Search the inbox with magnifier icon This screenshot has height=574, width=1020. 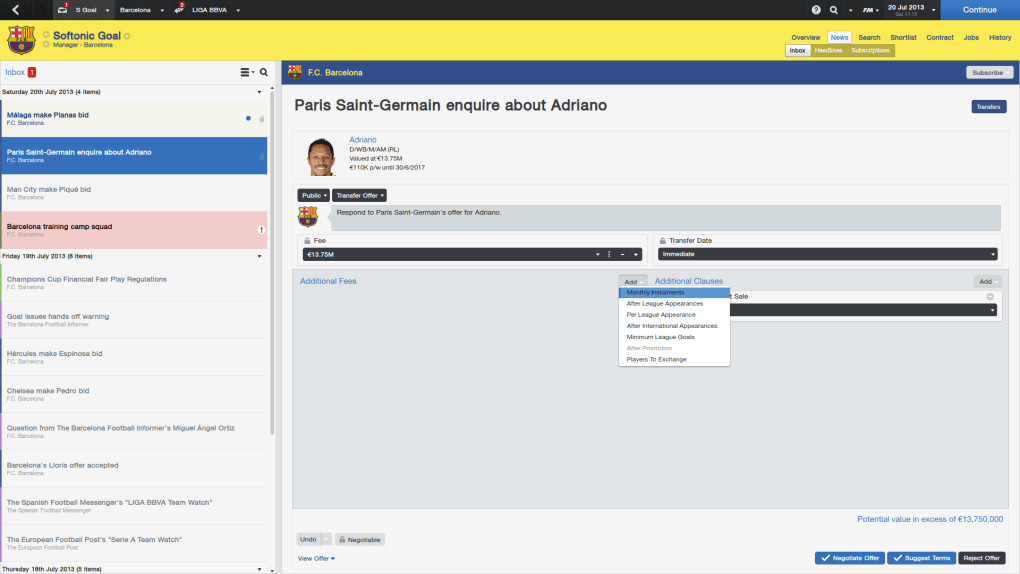point(263,72)
